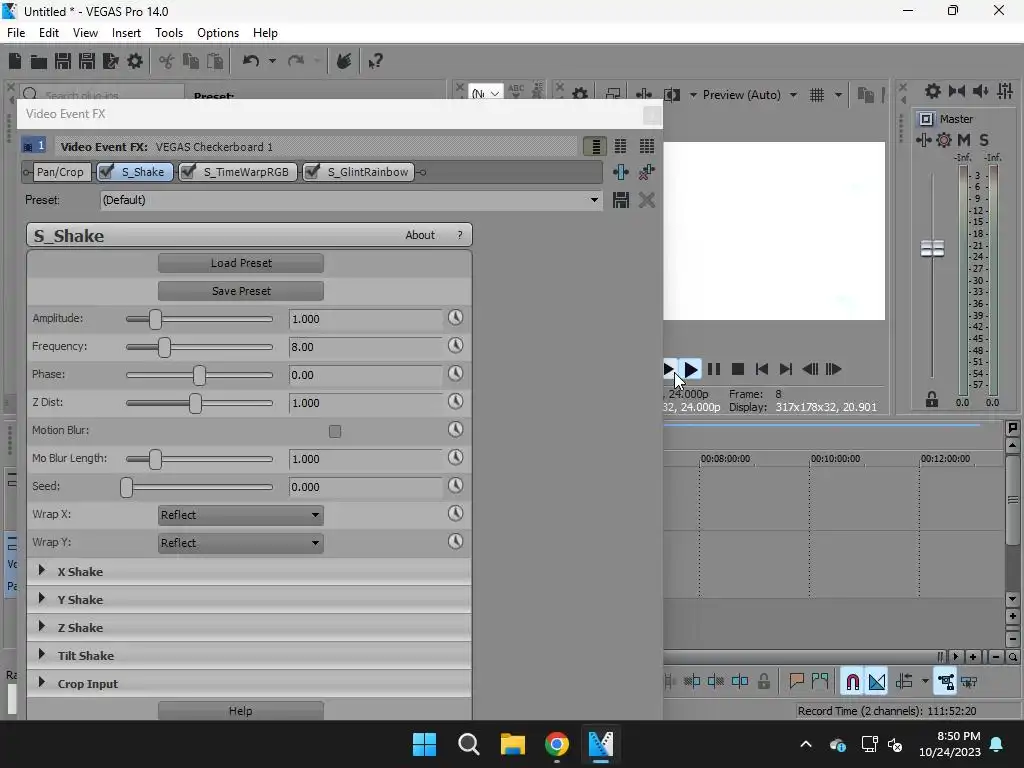Open Chrome from the taskbar
The image size is (1024, 768).
[x=556, y=744]
